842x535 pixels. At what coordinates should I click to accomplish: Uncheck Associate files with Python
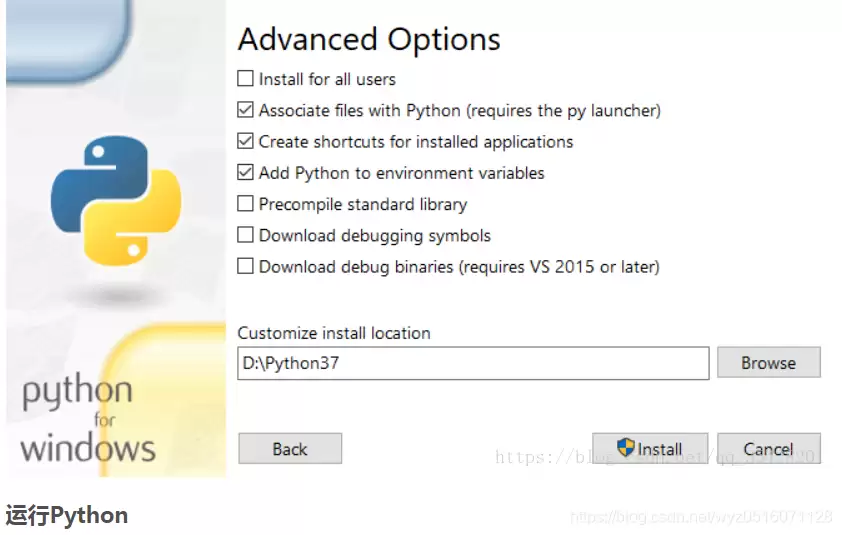click(246, 110)
